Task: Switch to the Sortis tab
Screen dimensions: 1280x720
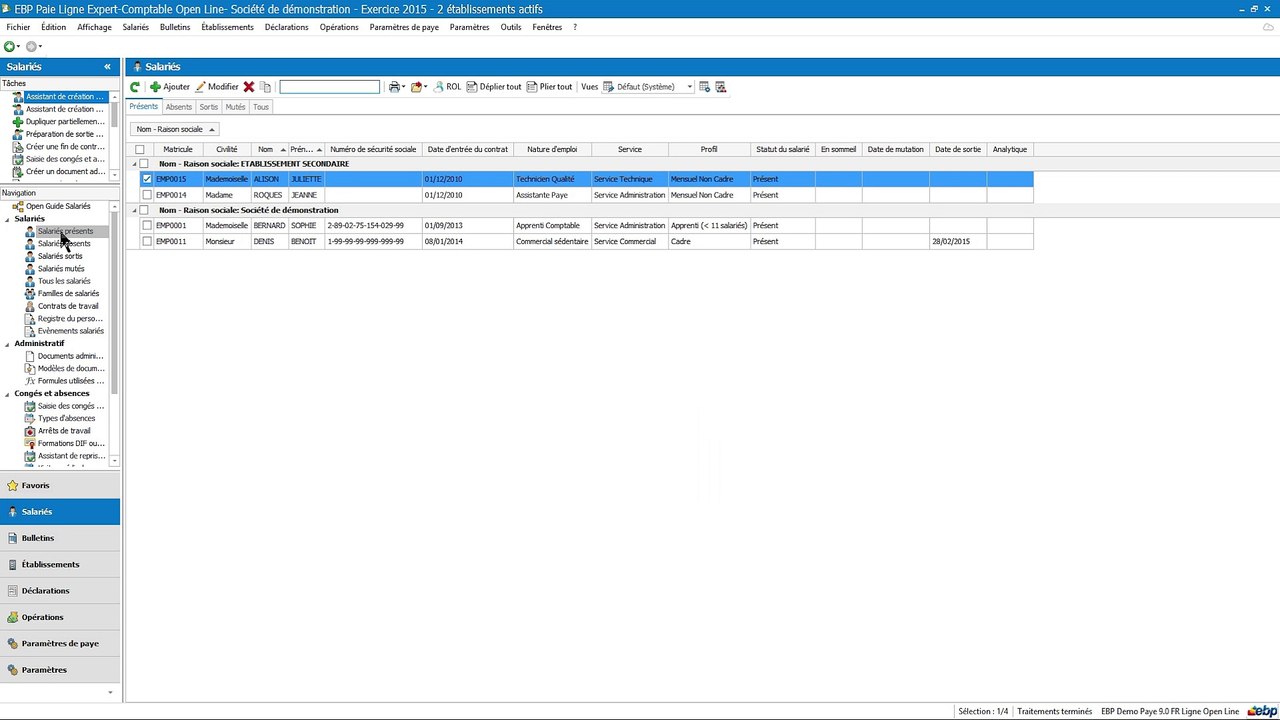Action: [208, 107]
